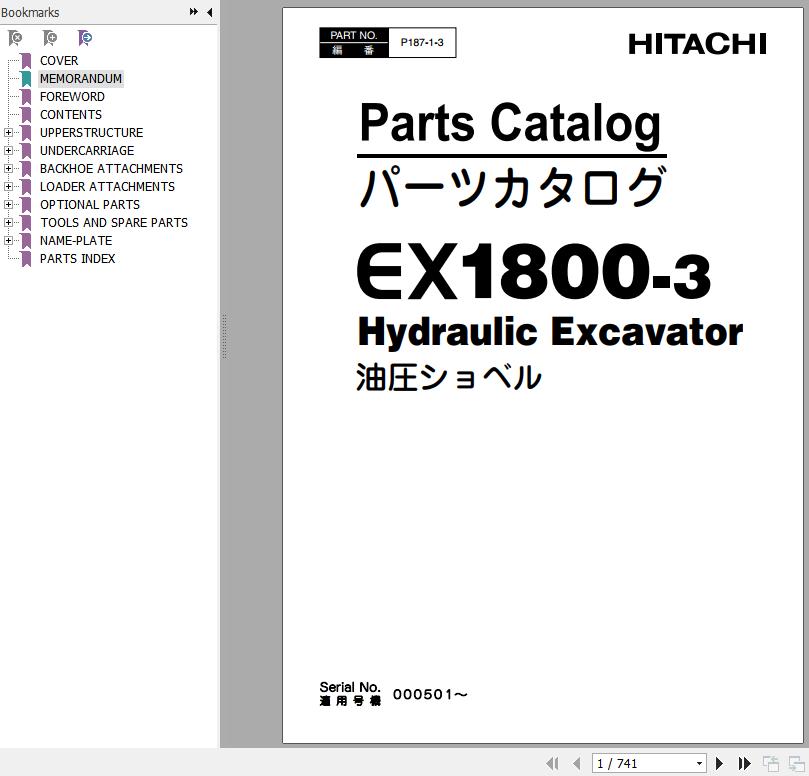Click the Japanese katakana title パーツカタログ

(x=513, y=186)
